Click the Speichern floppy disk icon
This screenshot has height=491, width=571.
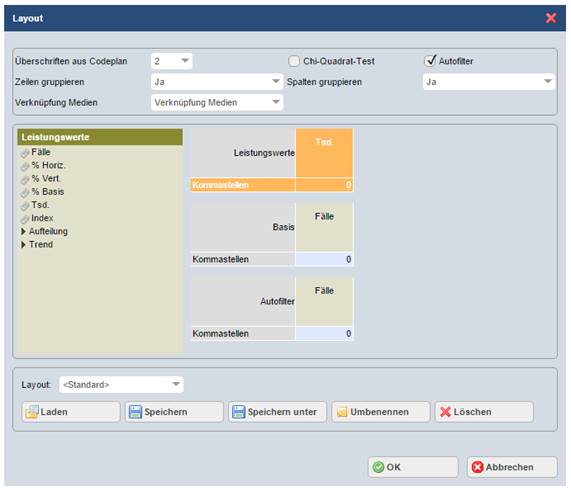135,412
